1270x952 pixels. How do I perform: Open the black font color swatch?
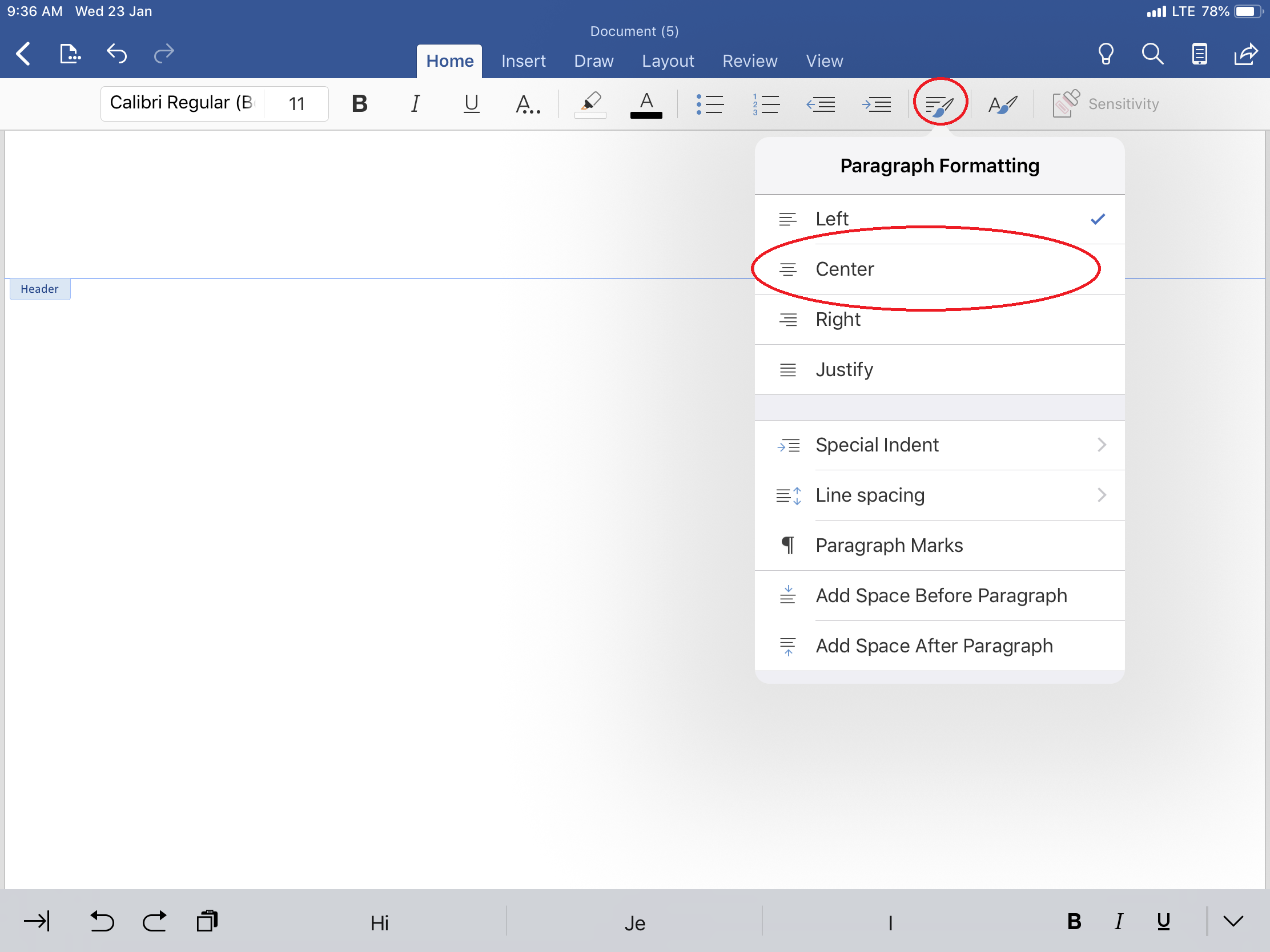(646, 105)
